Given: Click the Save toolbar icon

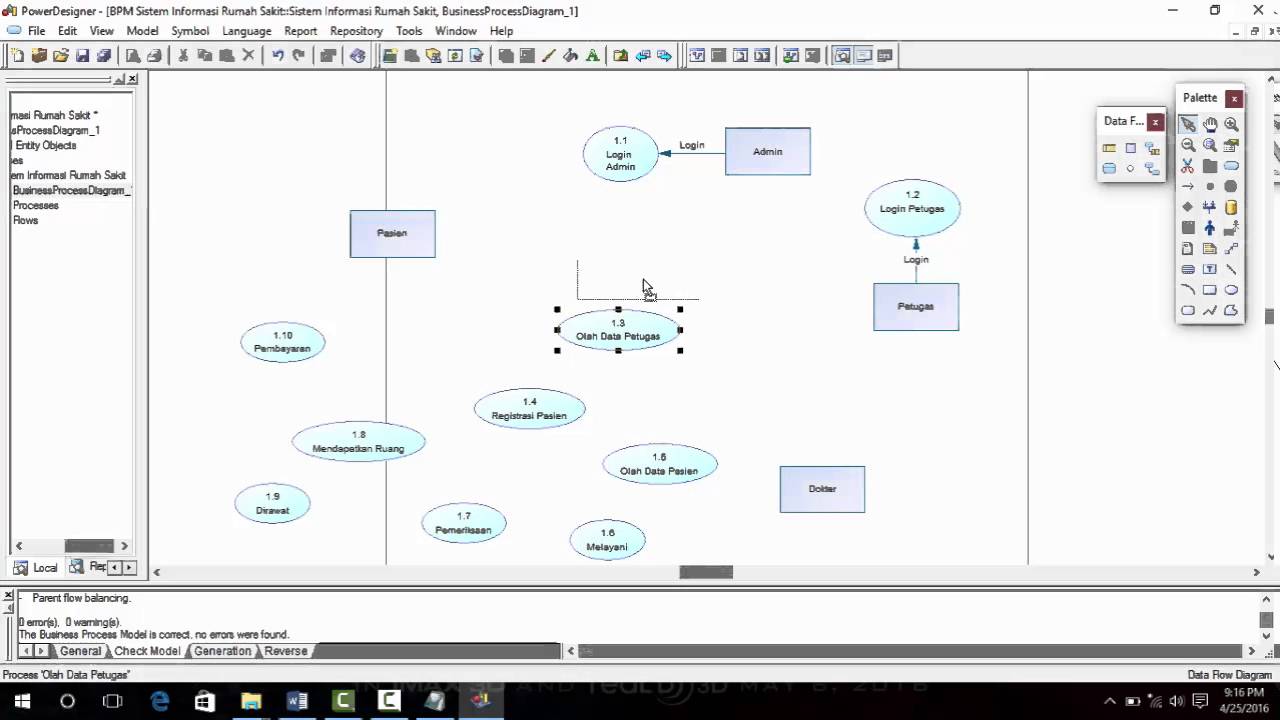Looking at the screenshot, I should click(x=83, y=56).
